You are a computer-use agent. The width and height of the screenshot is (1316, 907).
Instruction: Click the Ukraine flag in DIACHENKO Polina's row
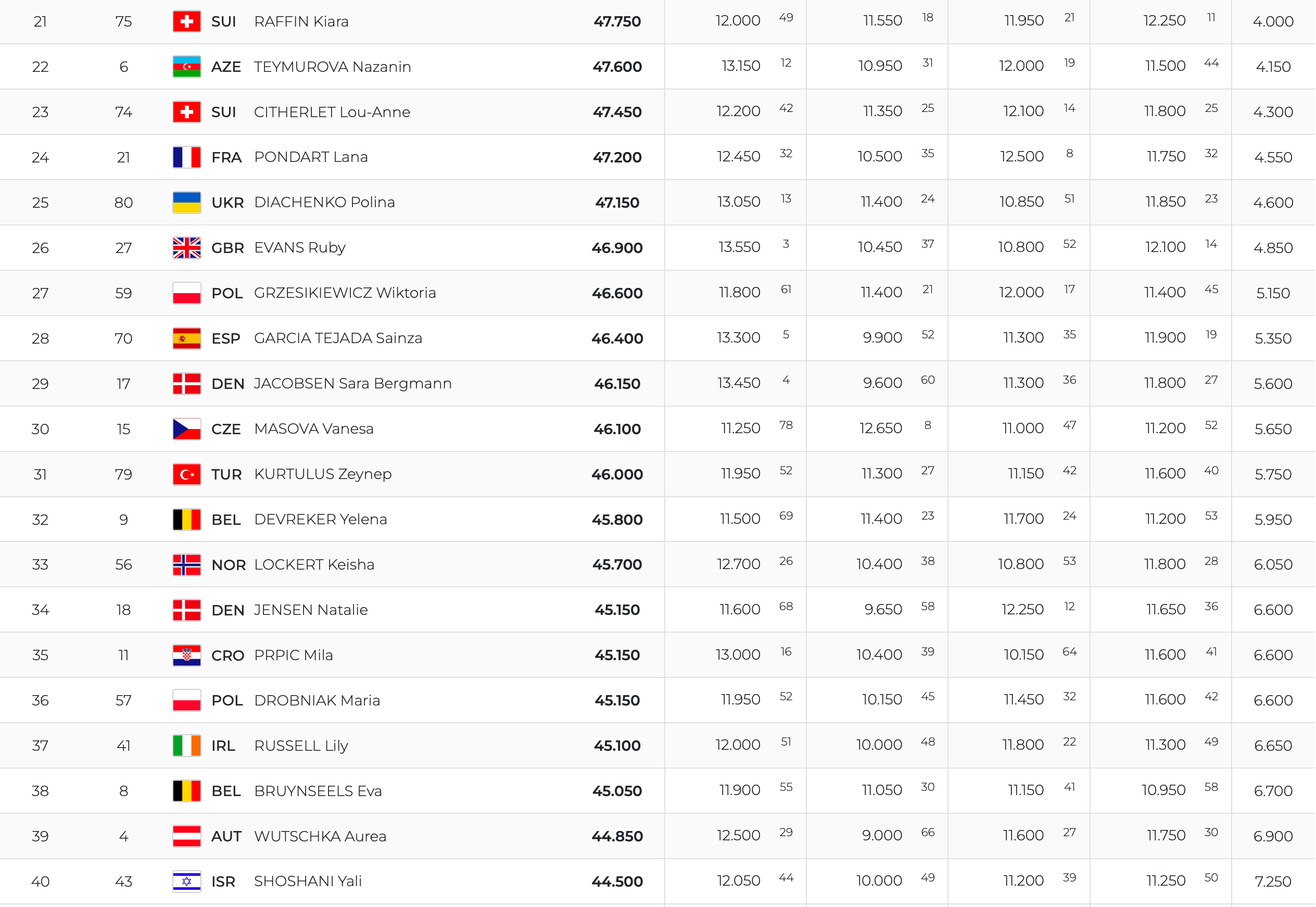point(186,203)
